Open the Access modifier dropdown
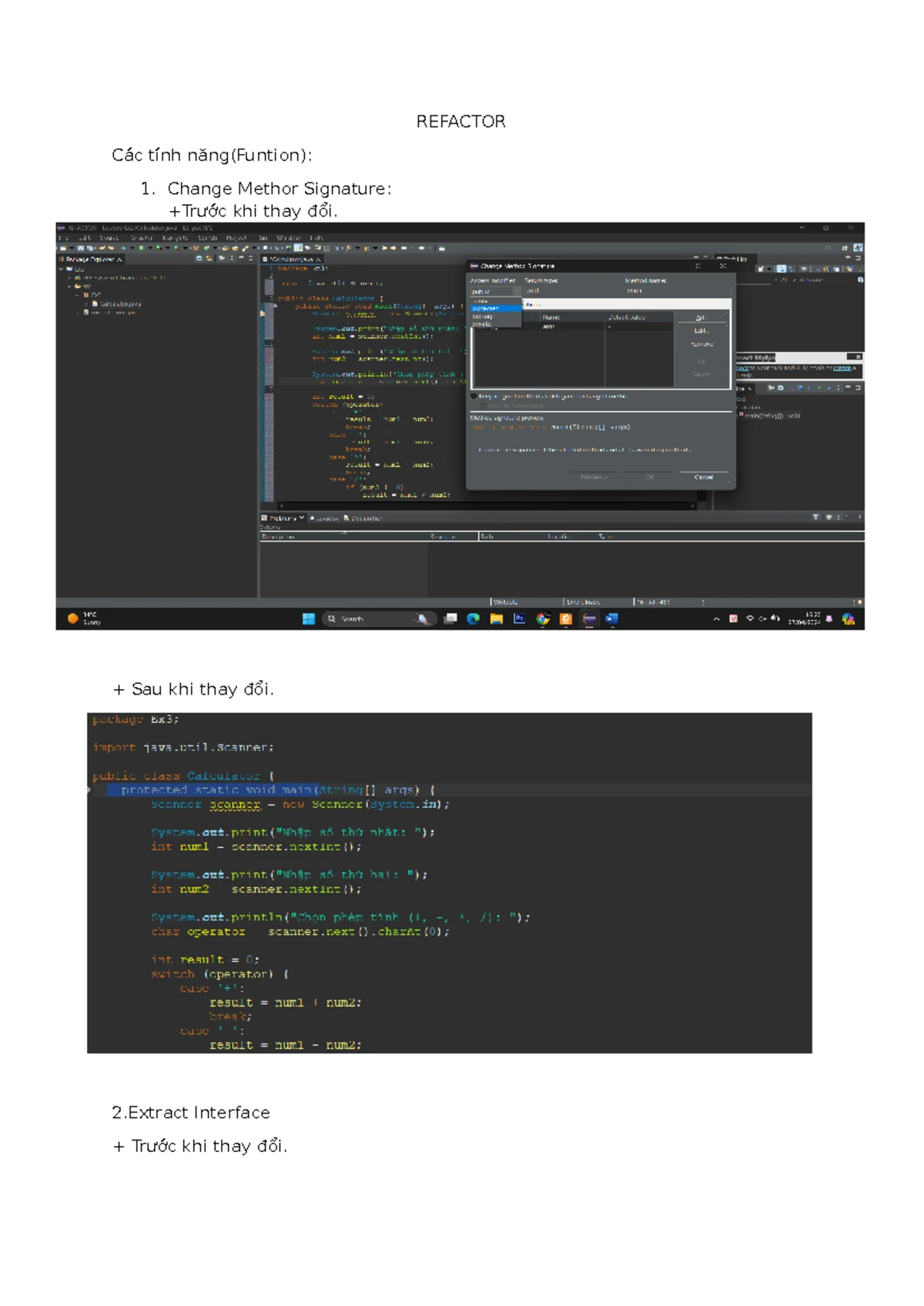The image size is (924, 1306). tap(496, 292)
